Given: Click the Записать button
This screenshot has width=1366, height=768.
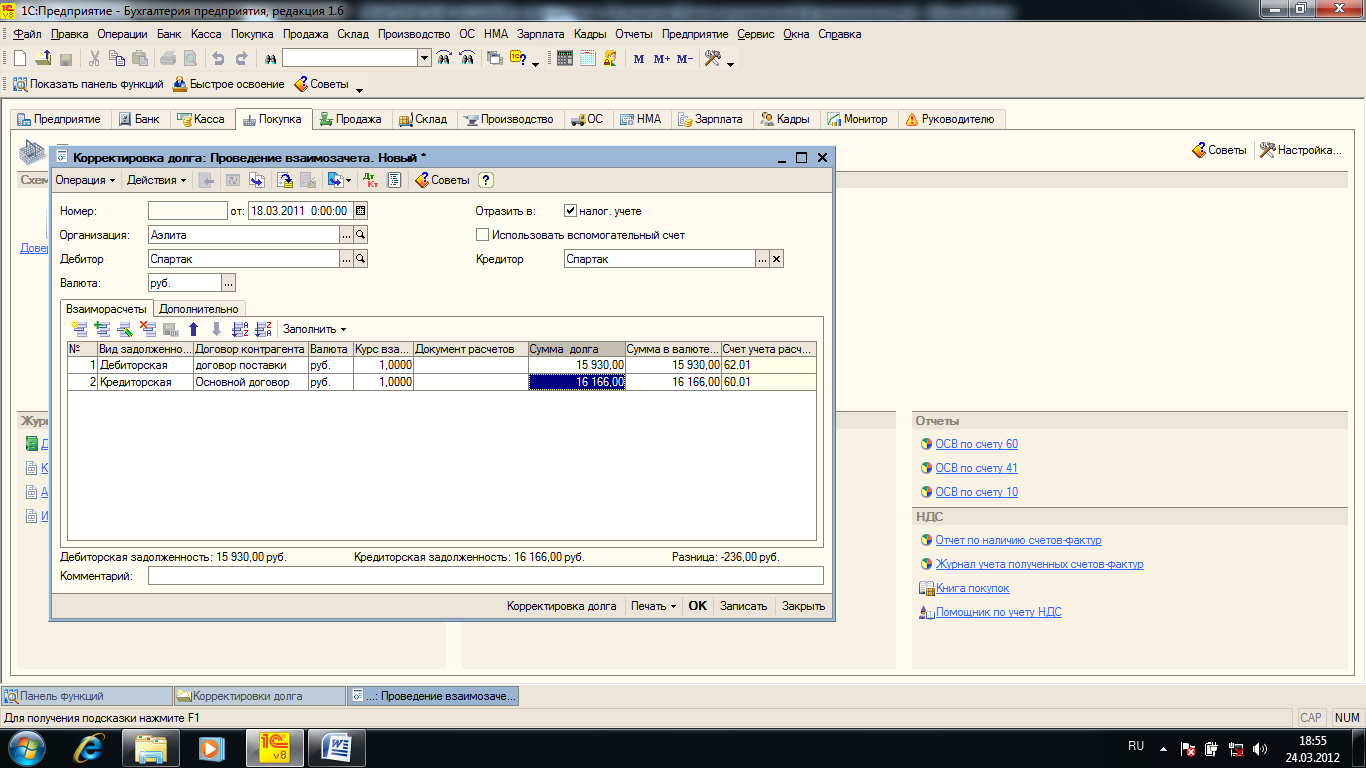Looking at the screenshot, I should (743, 606).
